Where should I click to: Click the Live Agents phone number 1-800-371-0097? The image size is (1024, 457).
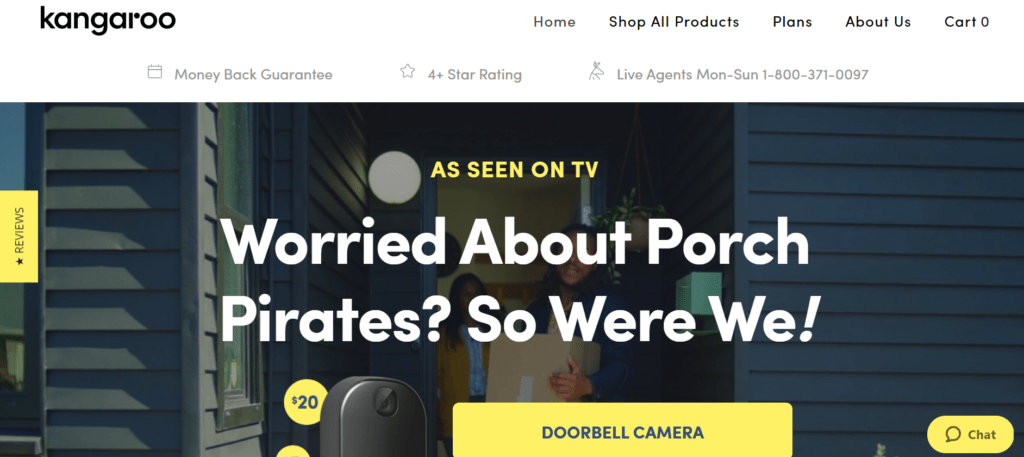point(815,74)
